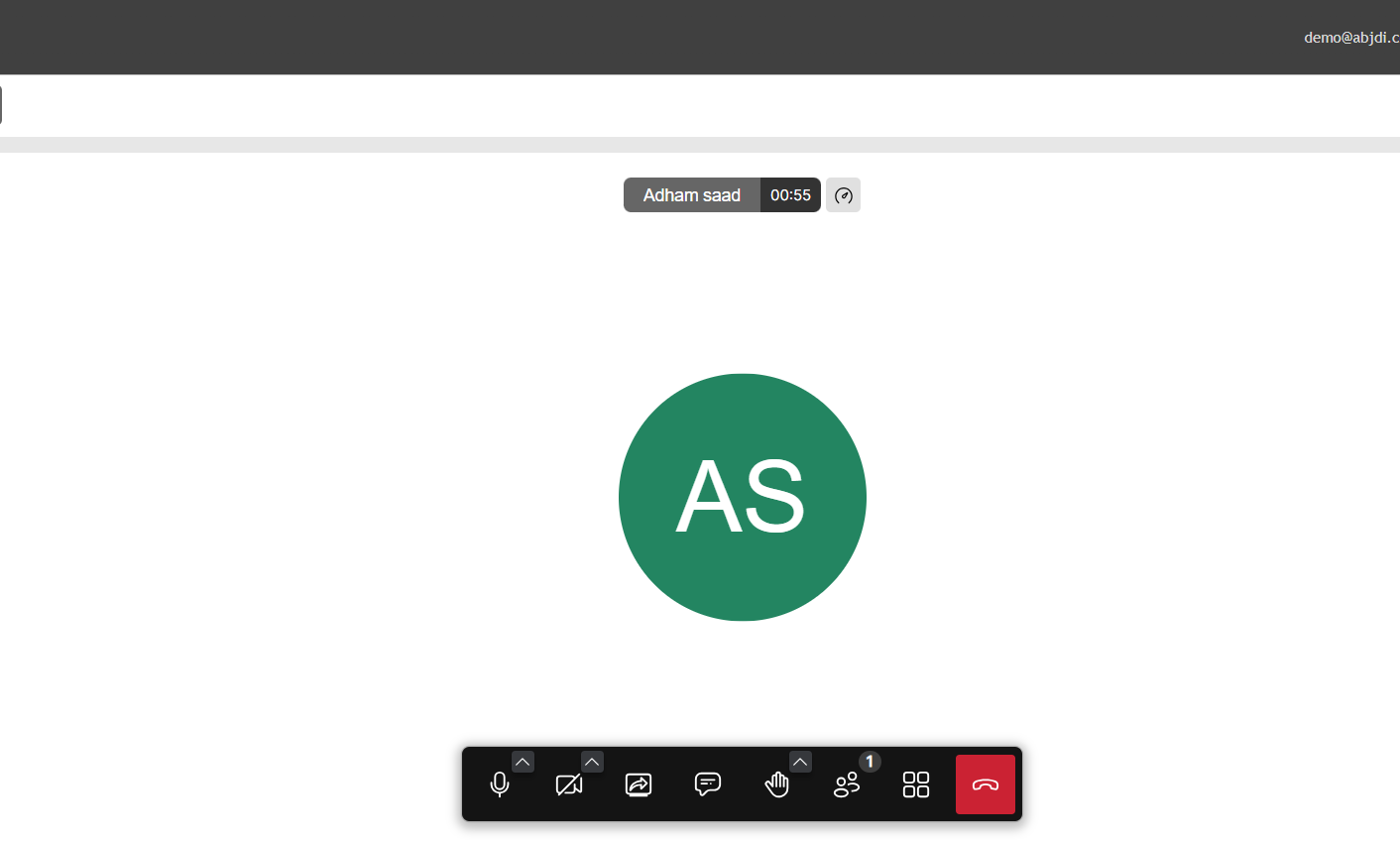This screenshot has height=843, width=1400.
Task: Click the dark top header bar
Action: 700,37
